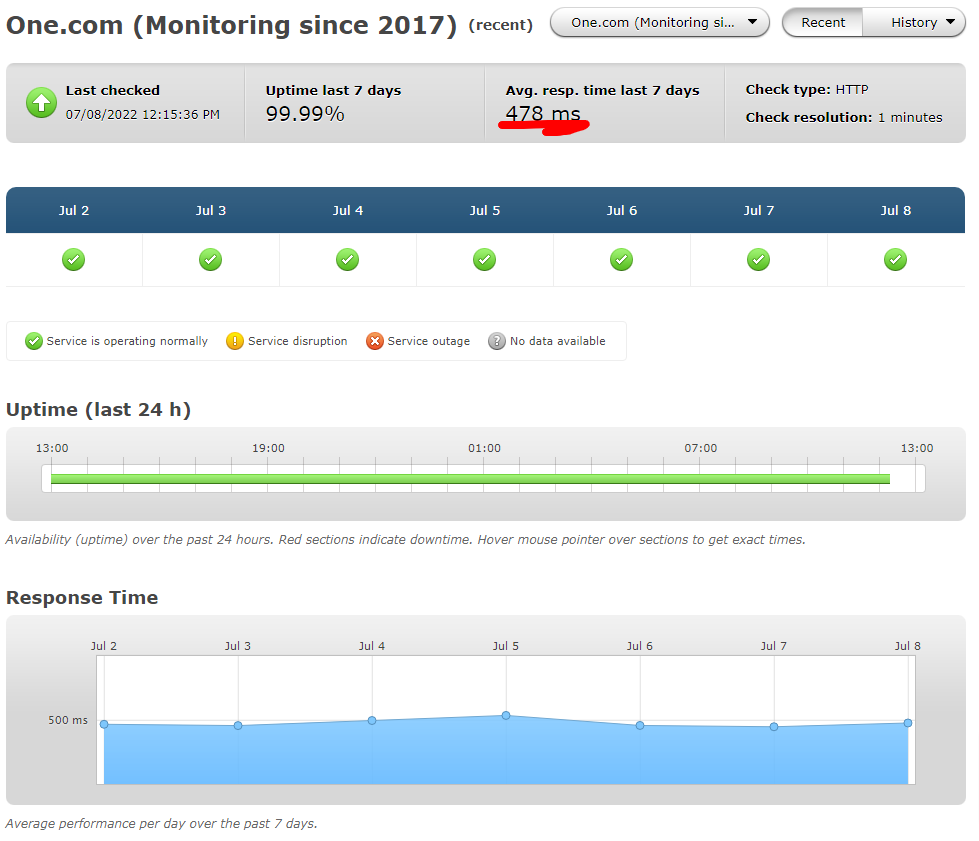Viewport: 979px width, 841px height.
Task: Click the green uptime bar for last 24 h
Action: pos(470,479)
